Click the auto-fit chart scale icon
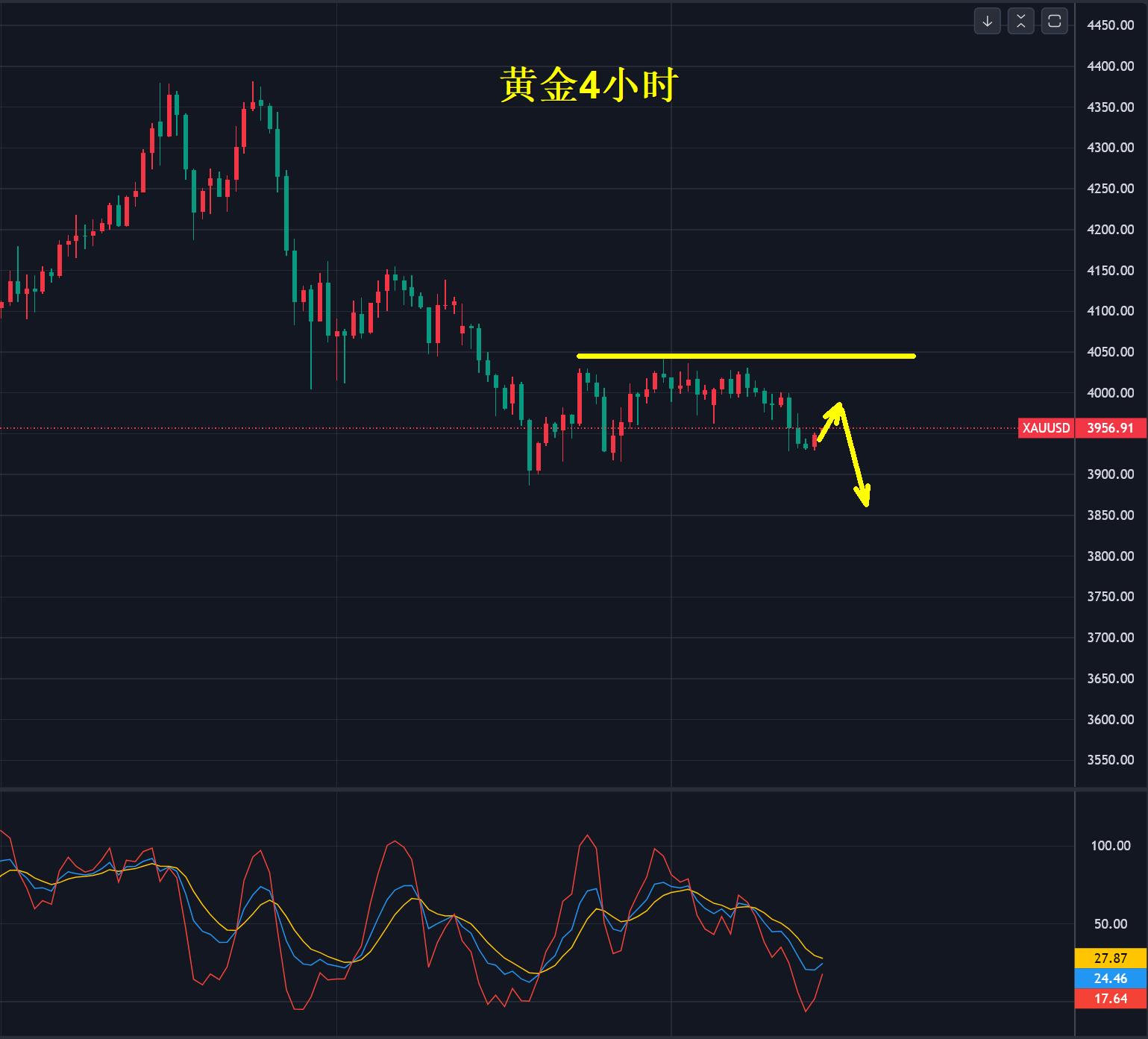 coord(1020,22)
